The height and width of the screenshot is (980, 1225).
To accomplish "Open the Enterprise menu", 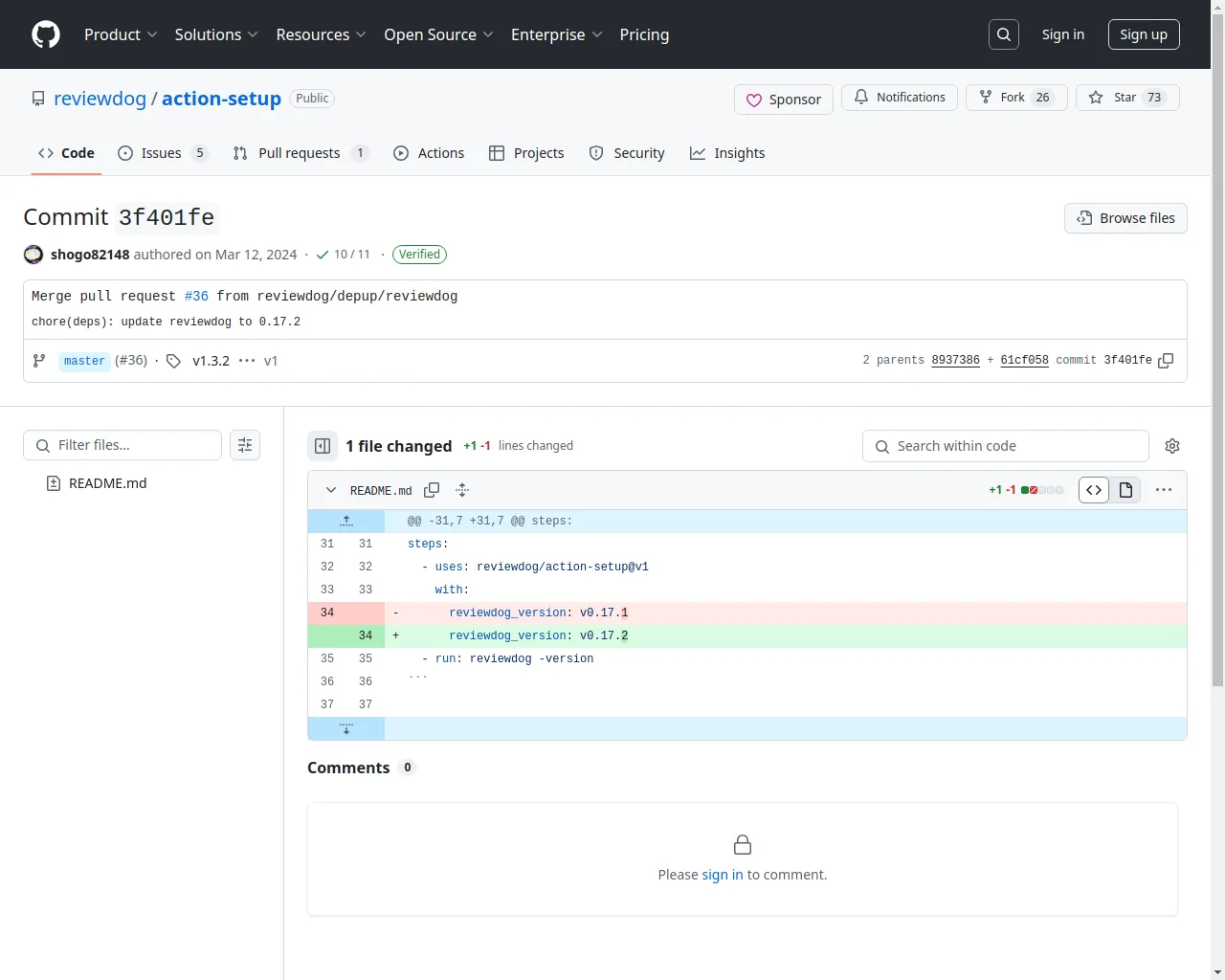I will pos(556,34).
